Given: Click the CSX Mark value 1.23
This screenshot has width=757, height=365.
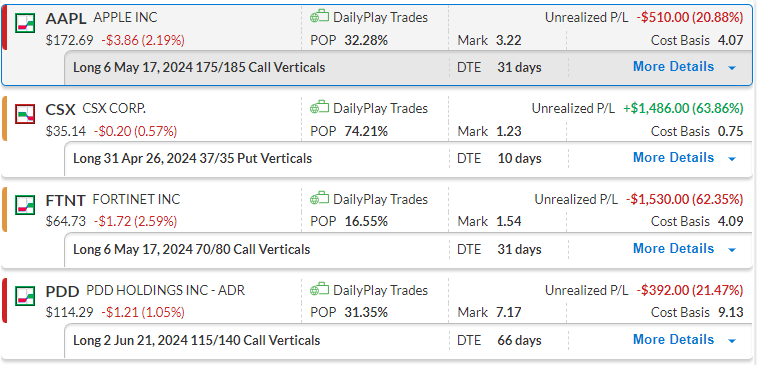Looking at the screenshot, I should tap(509, 131).
